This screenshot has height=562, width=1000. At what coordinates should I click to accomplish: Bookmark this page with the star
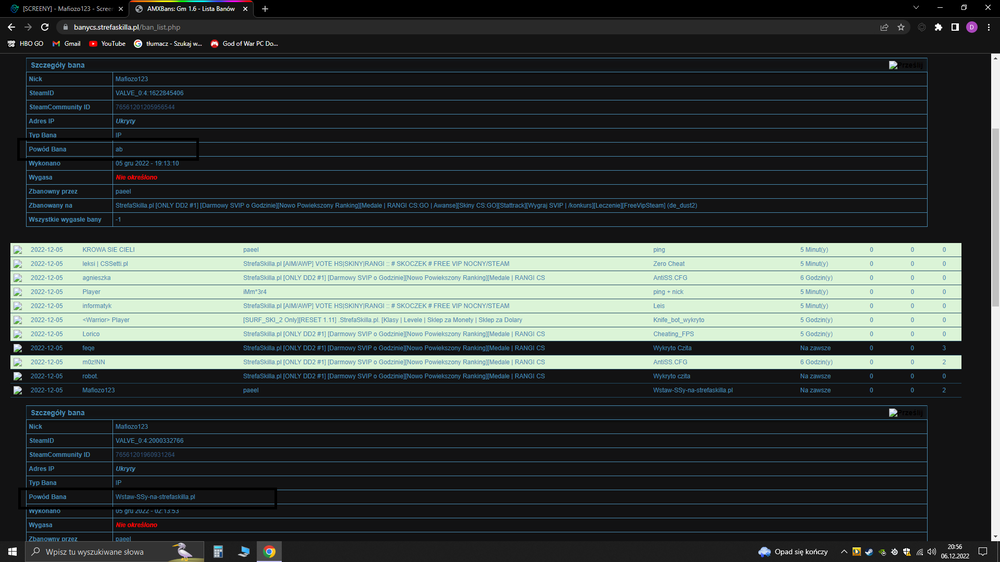(x=901, y=27)
